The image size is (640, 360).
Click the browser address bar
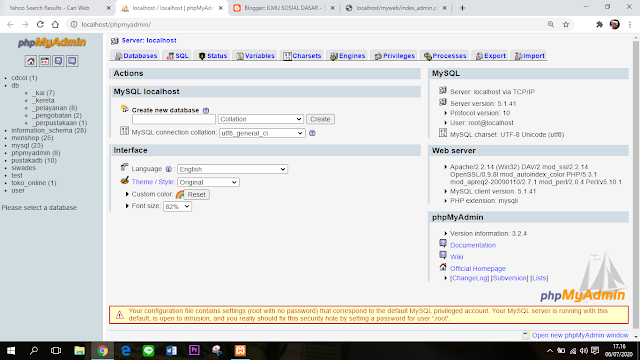[306, 24]
